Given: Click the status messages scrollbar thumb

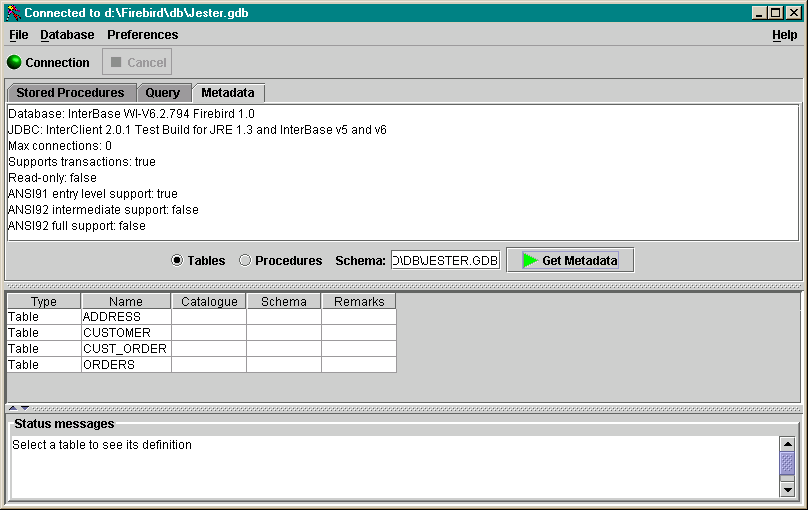Looking at the screenshot, I should [x=787, y=463].
